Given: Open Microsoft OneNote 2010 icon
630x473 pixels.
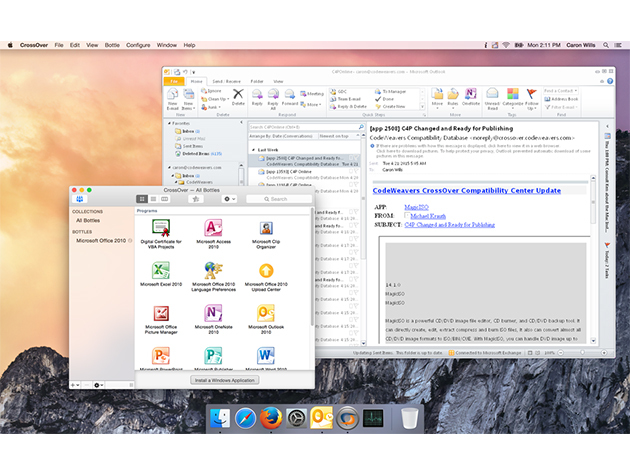Looking at the screenshot, I should tap(212, 313).
